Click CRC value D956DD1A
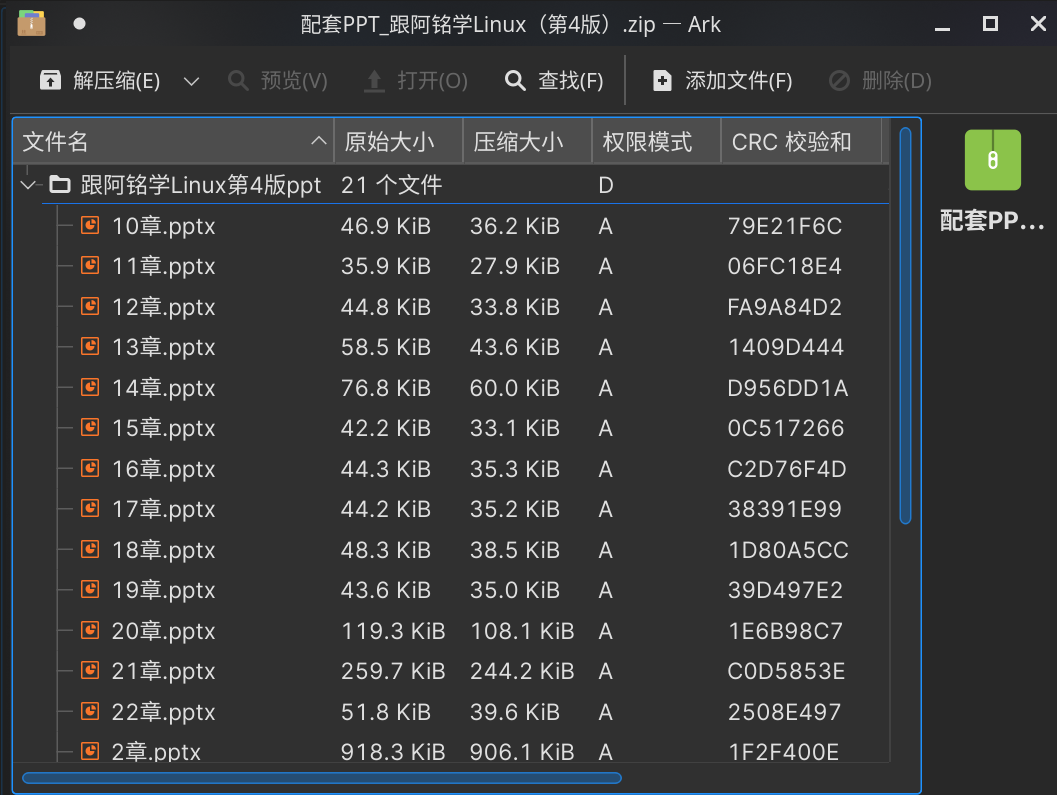This screenshot has width=1057, height=795. 787,388
